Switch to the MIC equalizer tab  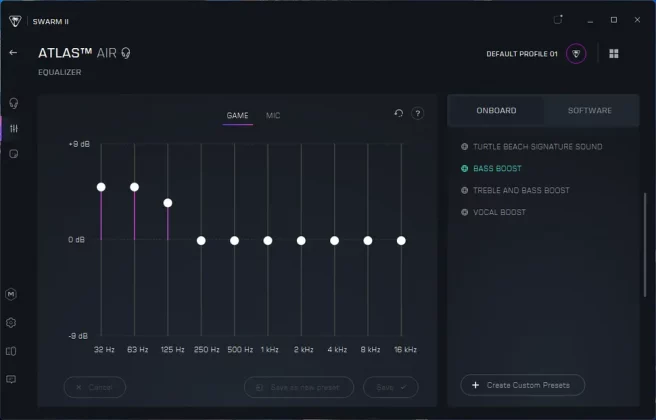coord(273,116)
